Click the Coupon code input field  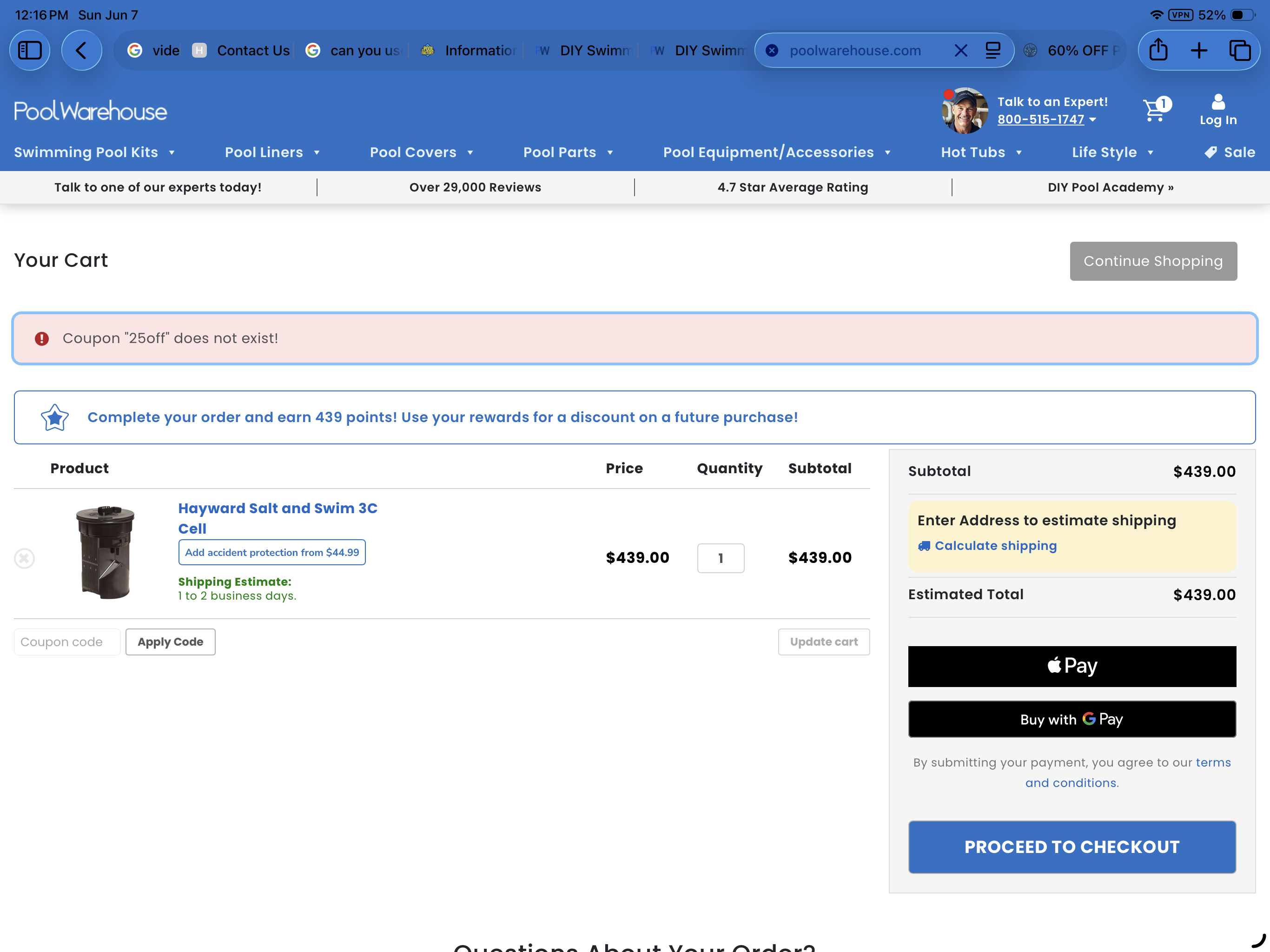coord(67,642)
